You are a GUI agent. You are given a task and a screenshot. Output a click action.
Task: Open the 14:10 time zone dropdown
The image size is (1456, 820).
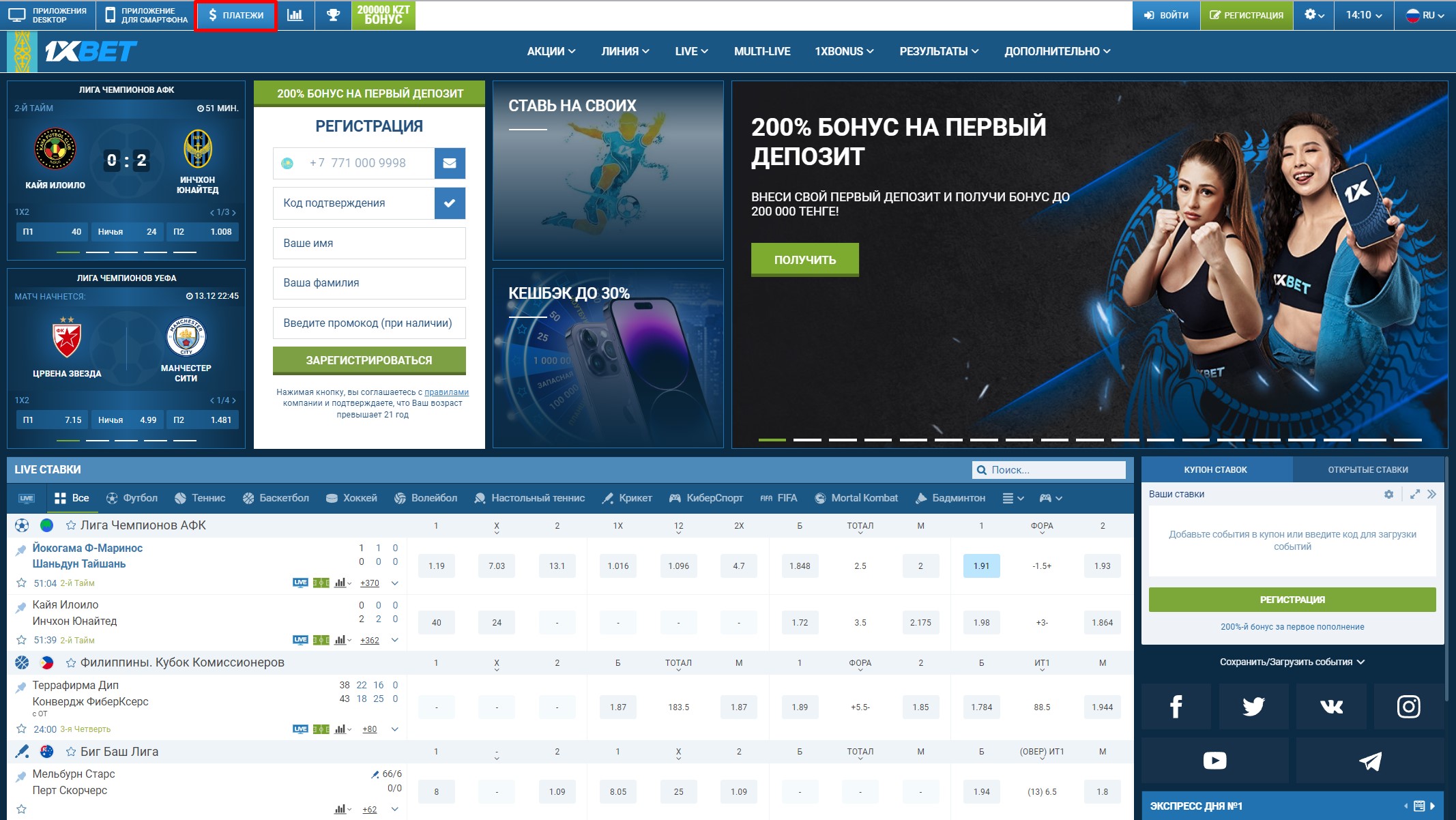tap(1364, 15)
